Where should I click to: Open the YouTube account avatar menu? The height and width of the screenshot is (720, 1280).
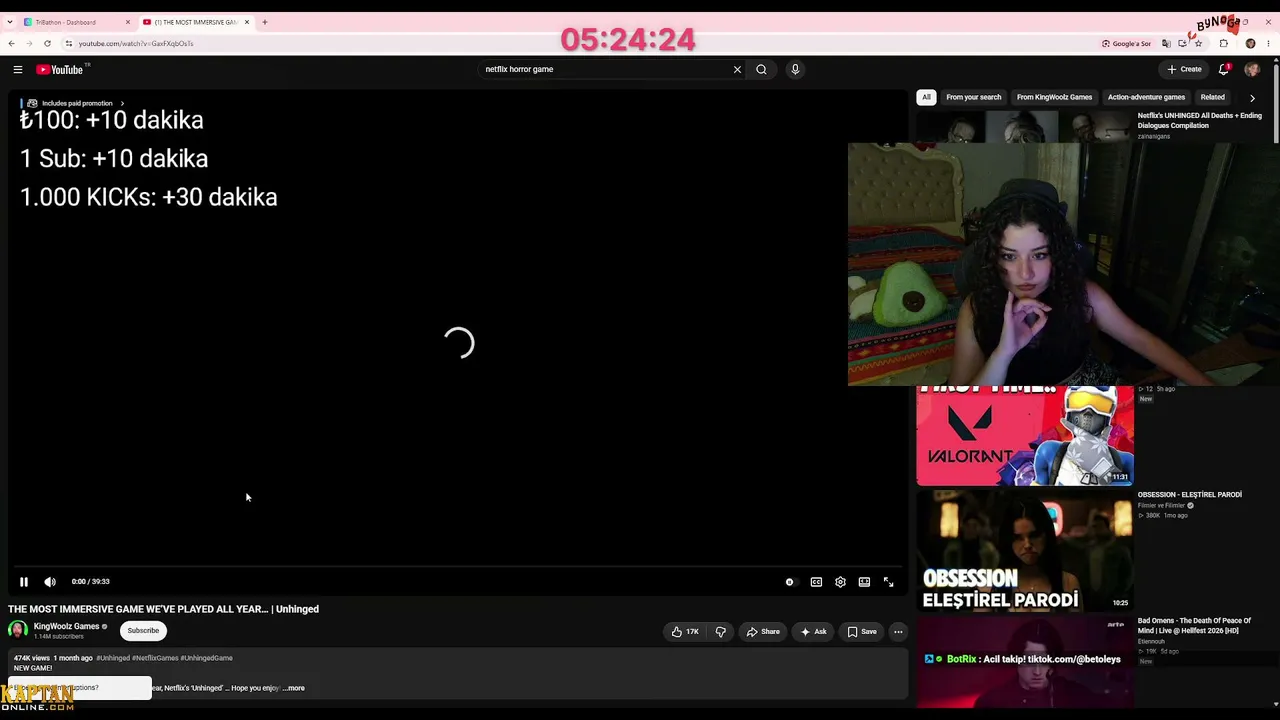click(x=1252, y=69)
